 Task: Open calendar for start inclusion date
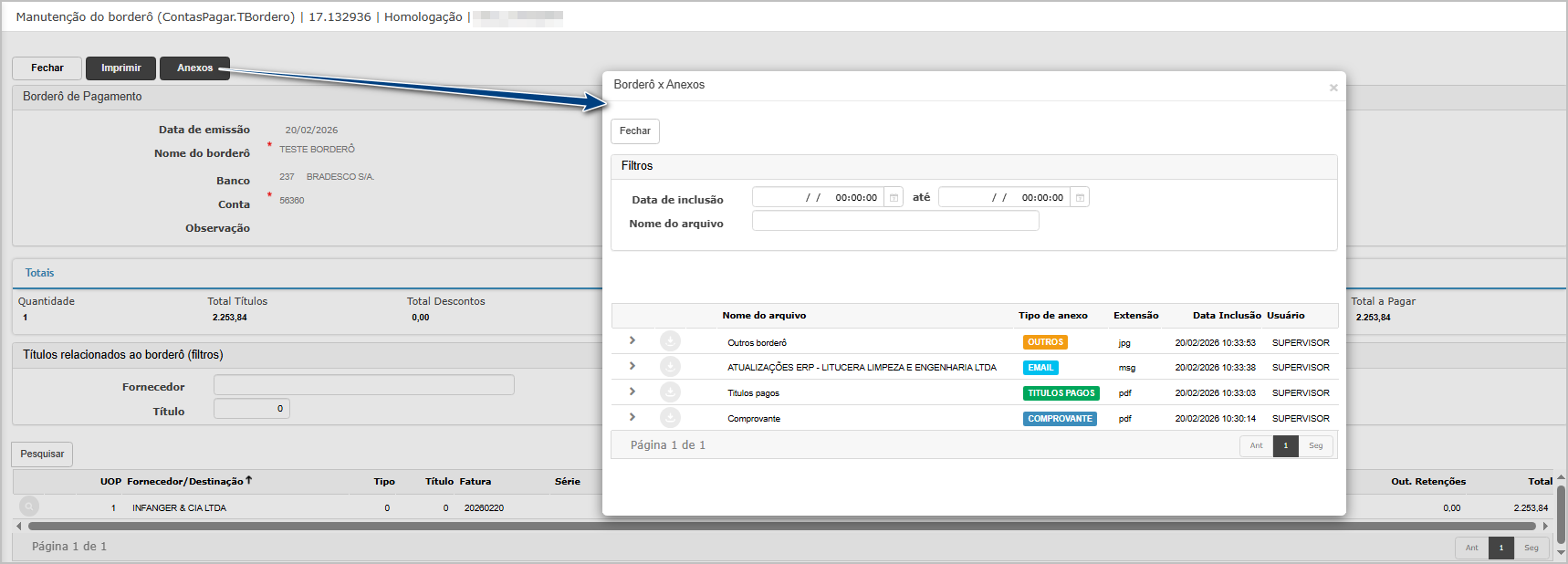894,198
